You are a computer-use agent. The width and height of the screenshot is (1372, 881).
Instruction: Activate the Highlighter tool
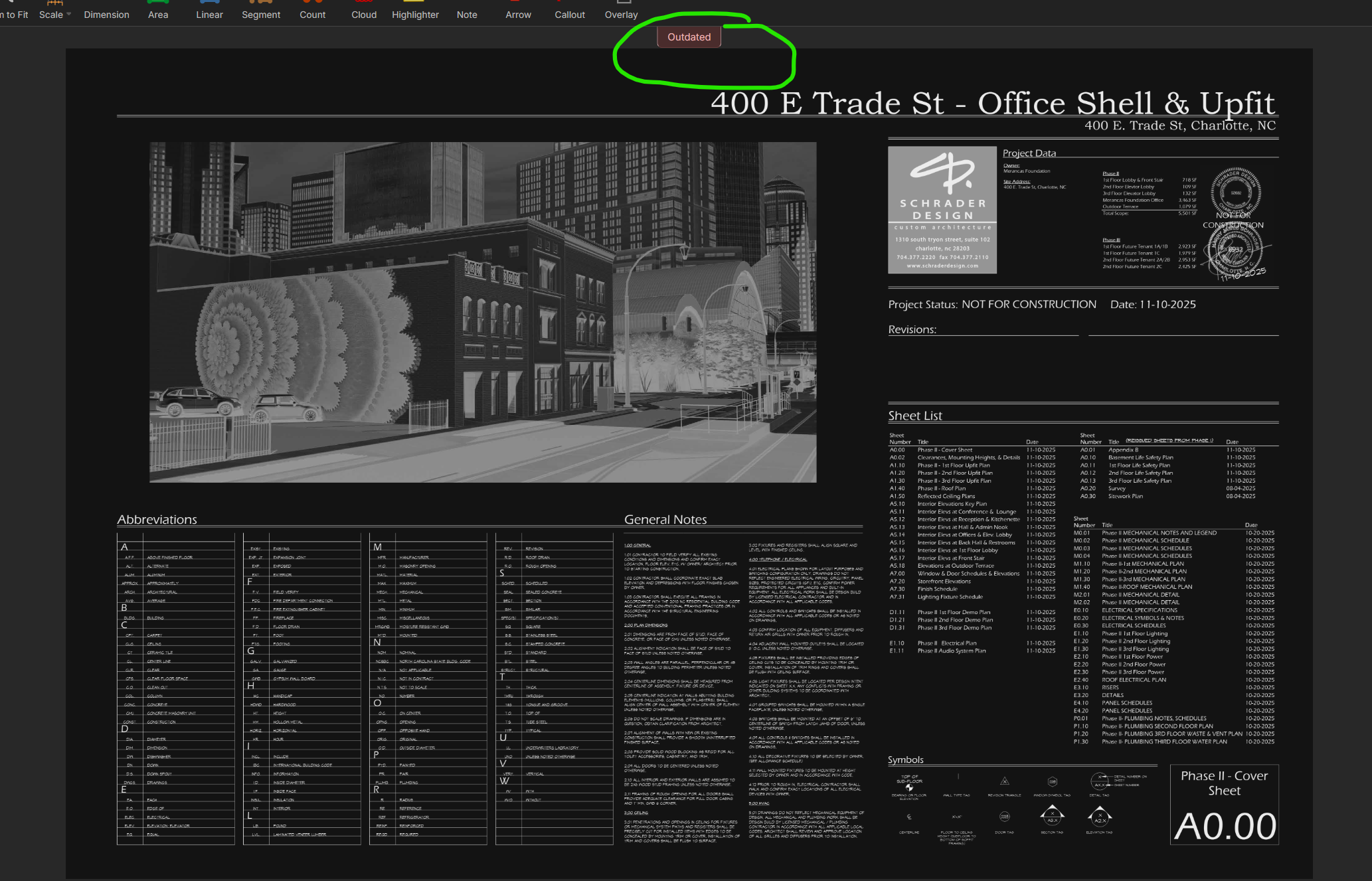pos(415,14)
